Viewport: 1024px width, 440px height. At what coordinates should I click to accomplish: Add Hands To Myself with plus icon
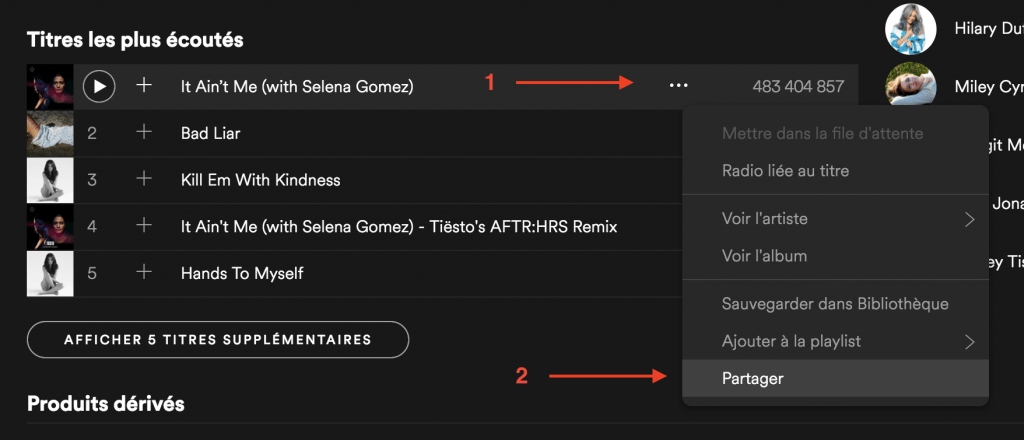click(144, 272)
